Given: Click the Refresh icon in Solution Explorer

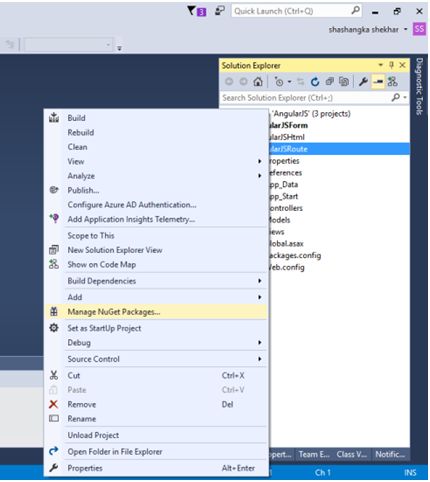Looking at the screenshot, I should (x=315, y=82).
